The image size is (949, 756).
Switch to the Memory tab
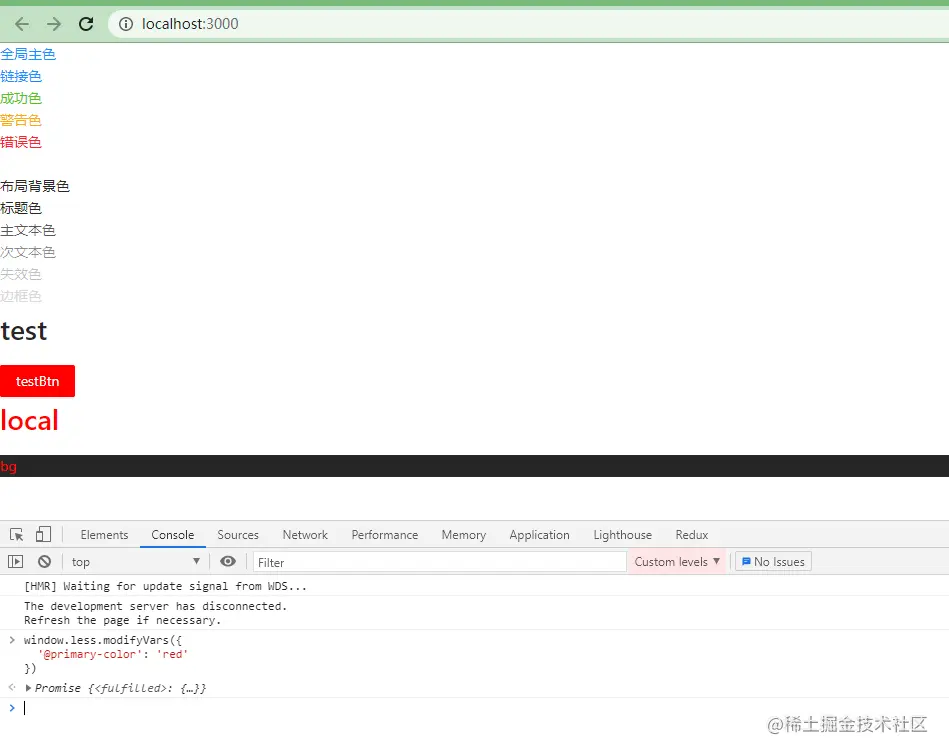click(464, 535)
